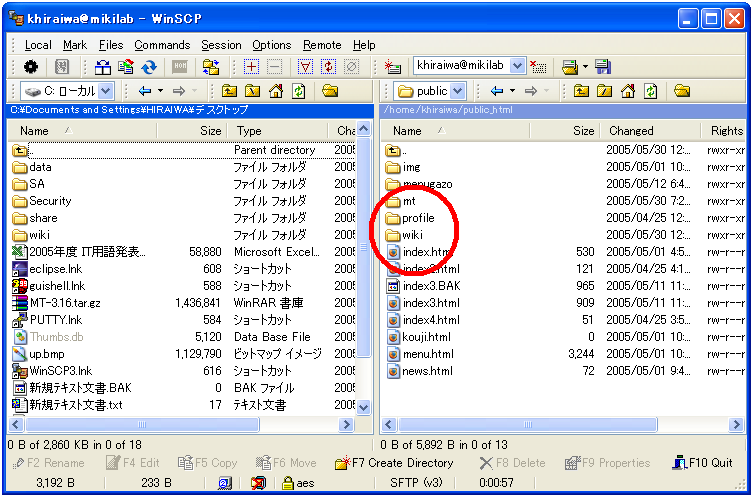Viewport: 751px width, 498px height.
Task: Go to remote parent directory icon
Action: pyautogui.click(x=581, y=91)
